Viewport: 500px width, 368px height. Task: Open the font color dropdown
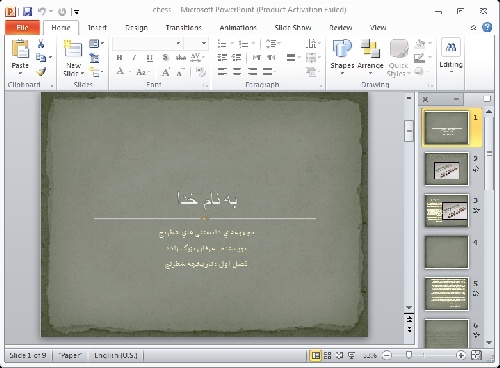(129, 72)
